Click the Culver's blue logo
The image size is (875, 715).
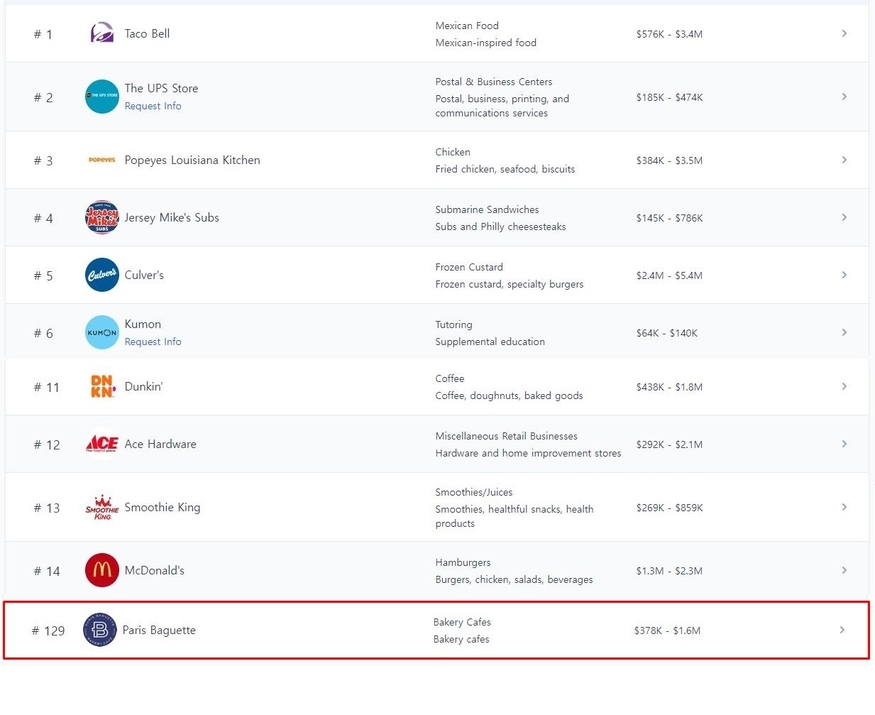click(x=102, y=275)
